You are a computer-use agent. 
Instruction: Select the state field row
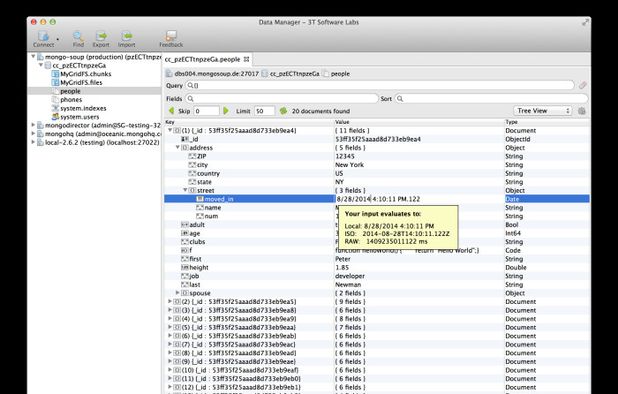377,182
